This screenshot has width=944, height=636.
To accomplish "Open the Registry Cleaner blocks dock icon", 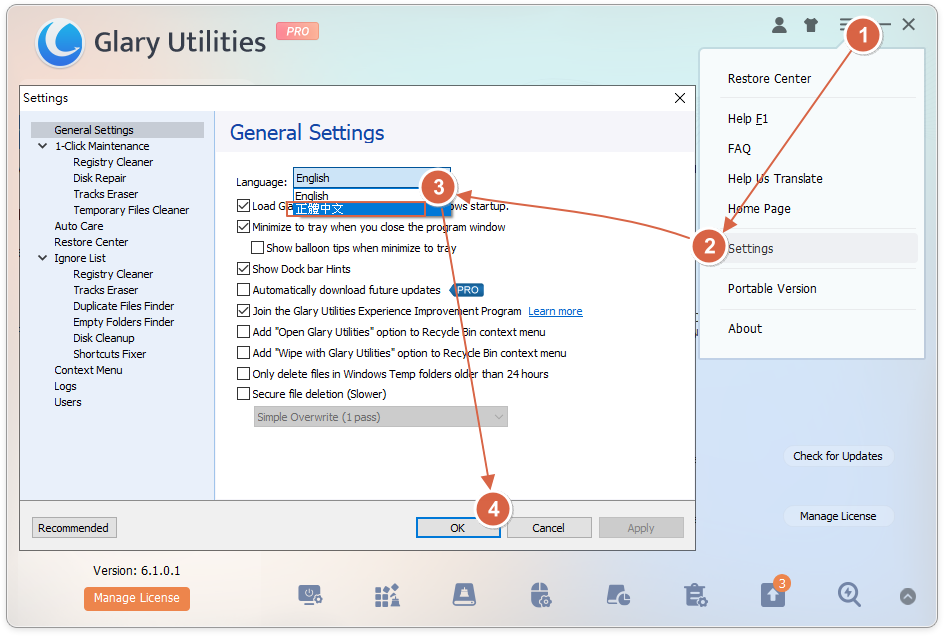I will [x=387, y=595].
